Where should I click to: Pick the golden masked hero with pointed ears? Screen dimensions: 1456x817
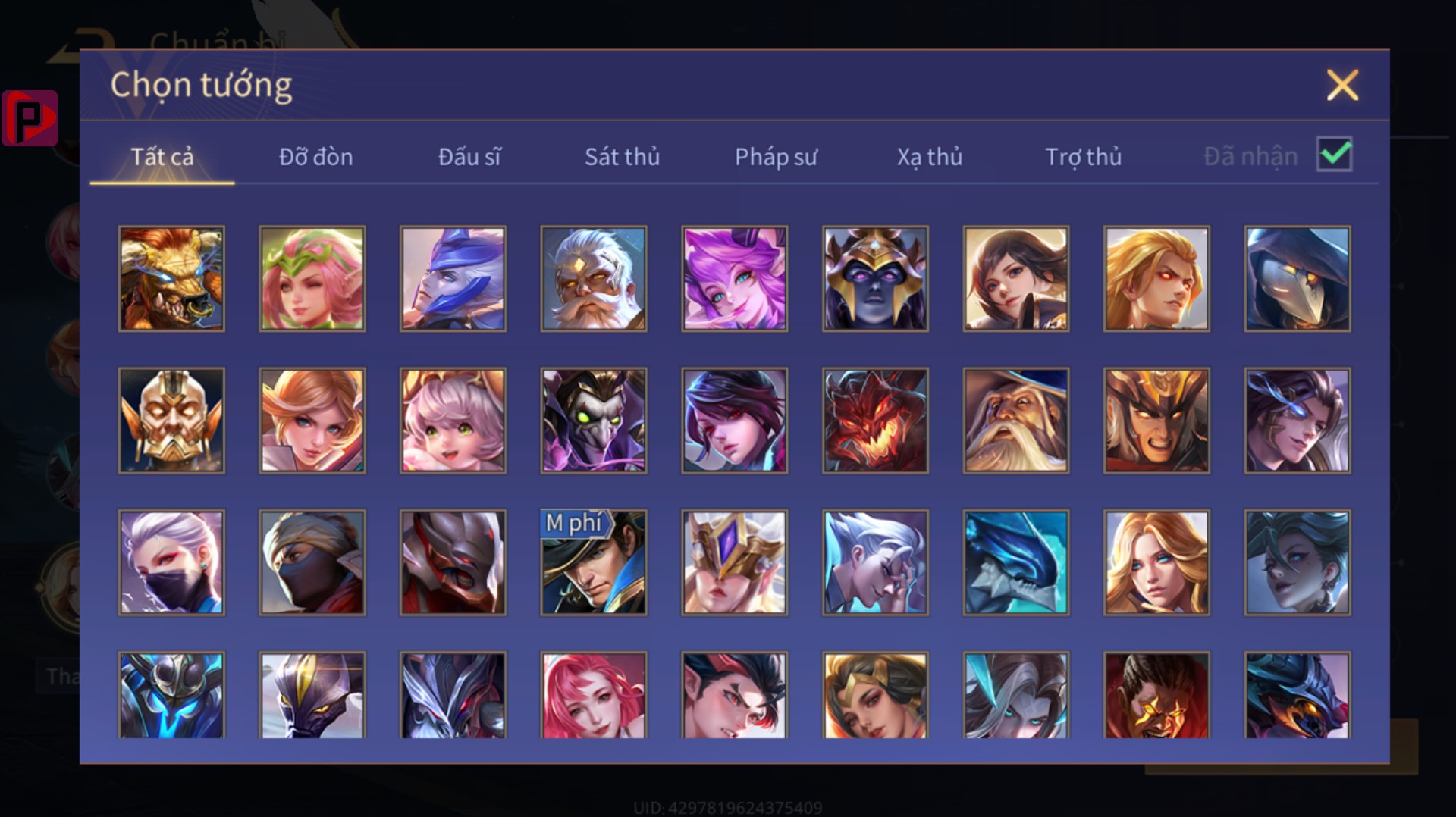(x=171, y=421)
